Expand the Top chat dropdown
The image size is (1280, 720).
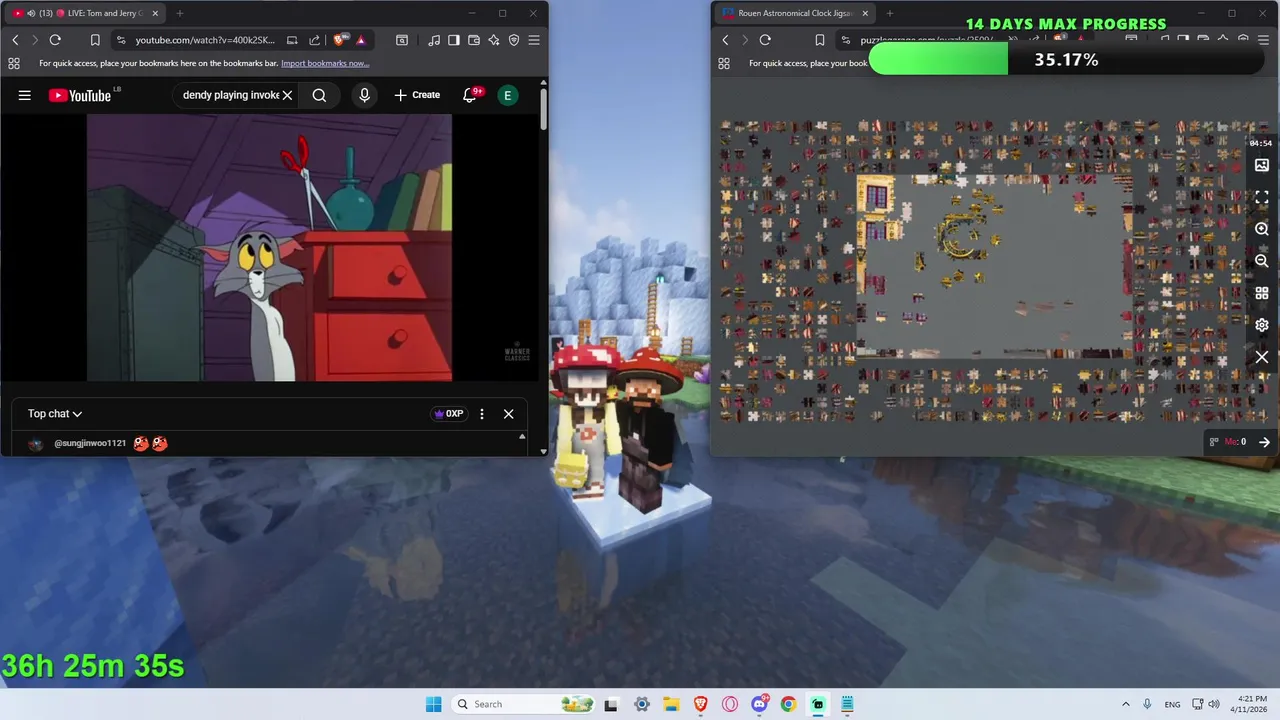click(x=54, y=413)
